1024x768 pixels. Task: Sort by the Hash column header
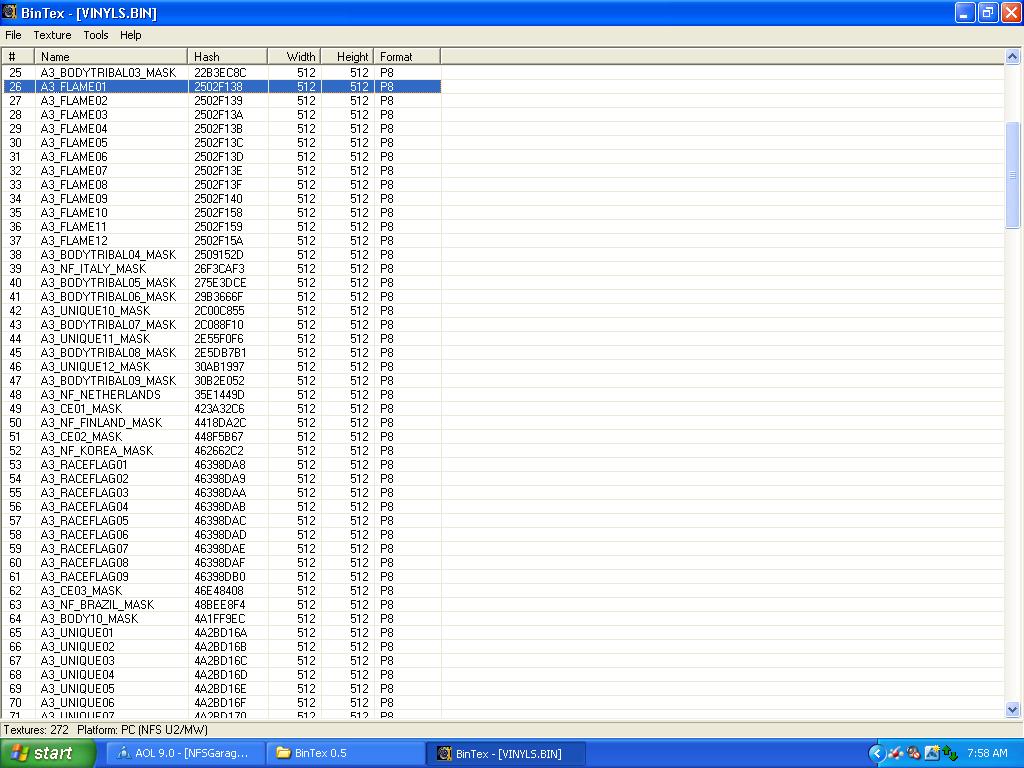point(227,57)
